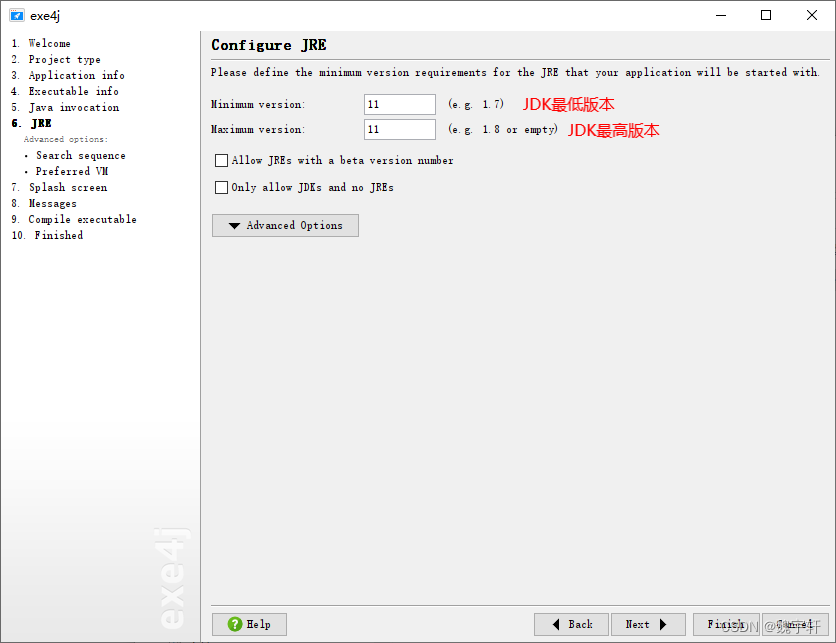Click the Minimum version input field
The height and width of the screenshot is (643, 836).
(x=399, y=104)
